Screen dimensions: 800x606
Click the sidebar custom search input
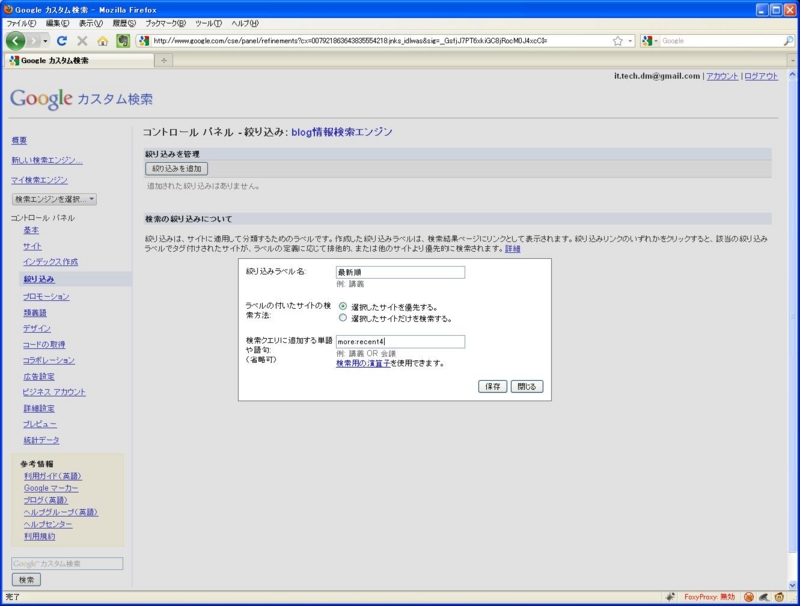[67, 564]
